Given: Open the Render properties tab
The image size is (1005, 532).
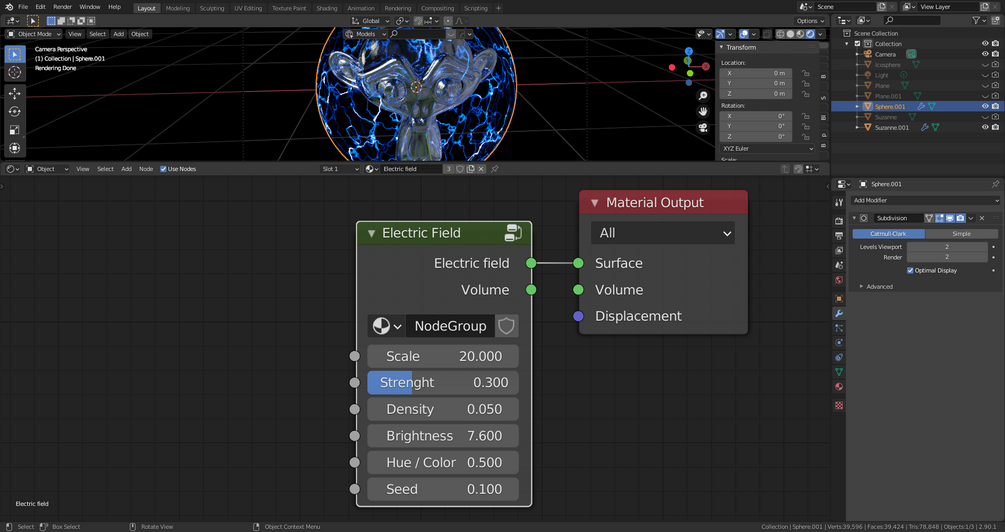Looking at the screenshot, I should (x=839, y=220).
